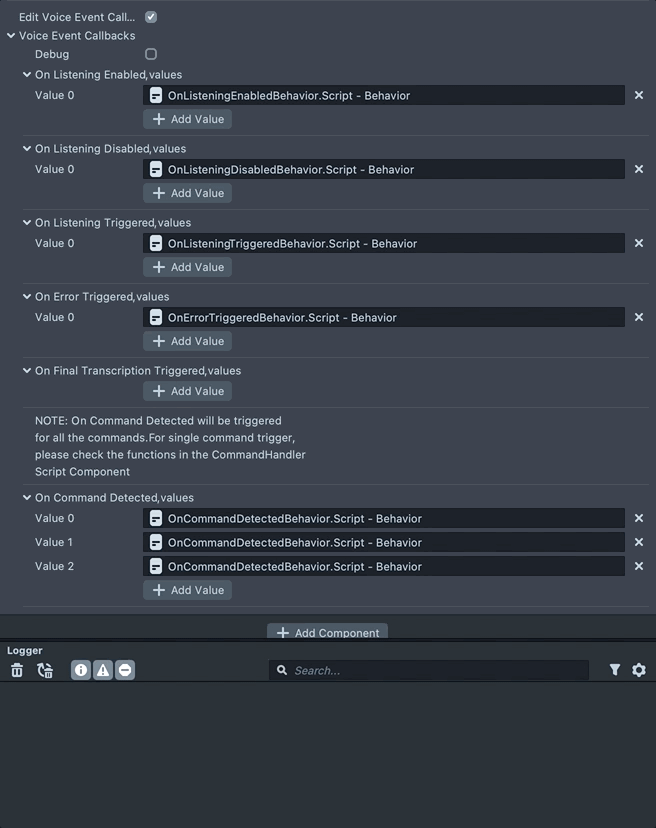Remove Value 2 from On Command Detected
Viewport: 656px width, 828px height.
pyautogui.click(x=639, y=566)
